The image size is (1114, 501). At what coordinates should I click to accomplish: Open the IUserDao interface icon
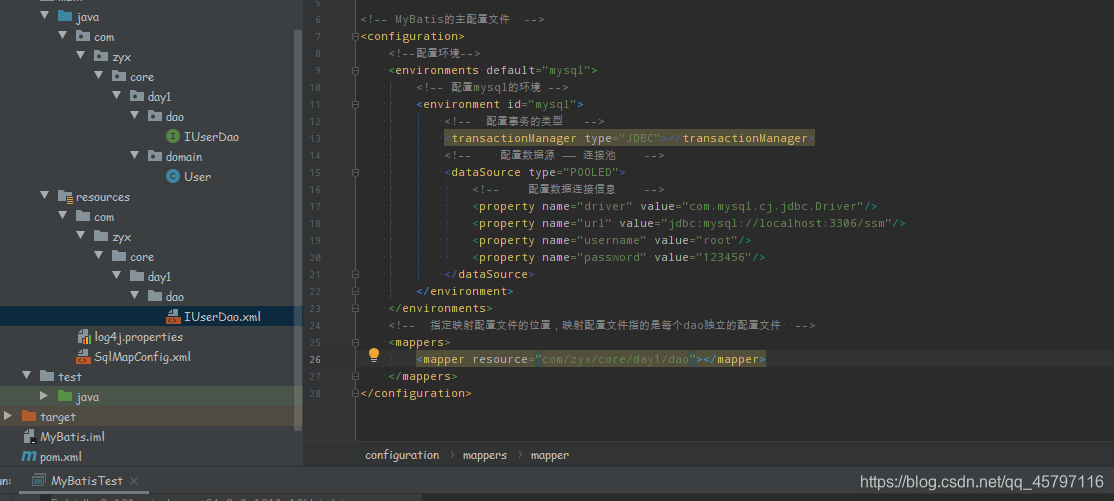(172, 136)
